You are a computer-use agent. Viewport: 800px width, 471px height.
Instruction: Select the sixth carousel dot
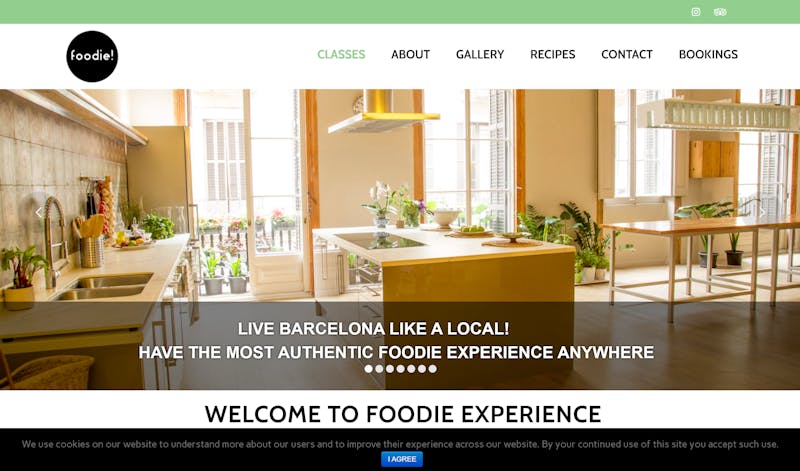(422, 369)
